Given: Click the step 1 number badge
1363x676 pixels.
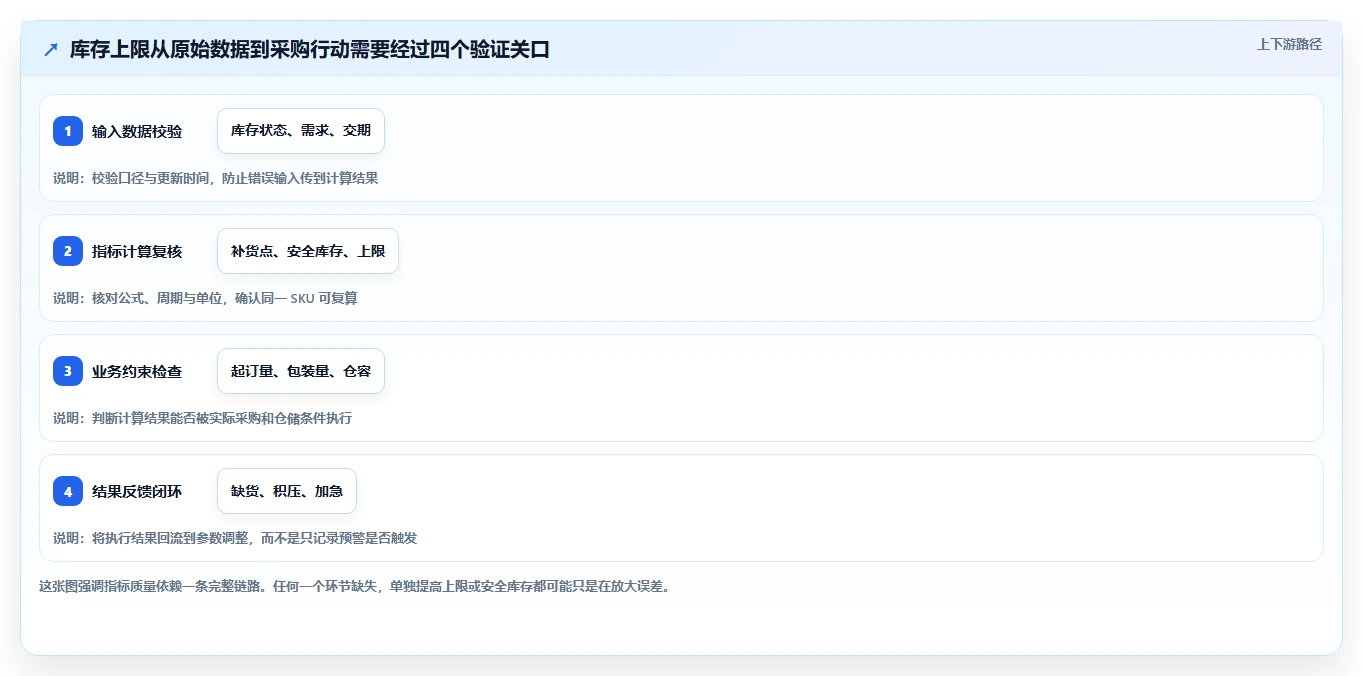Looking at the screenshot, I should coord(68,131).
